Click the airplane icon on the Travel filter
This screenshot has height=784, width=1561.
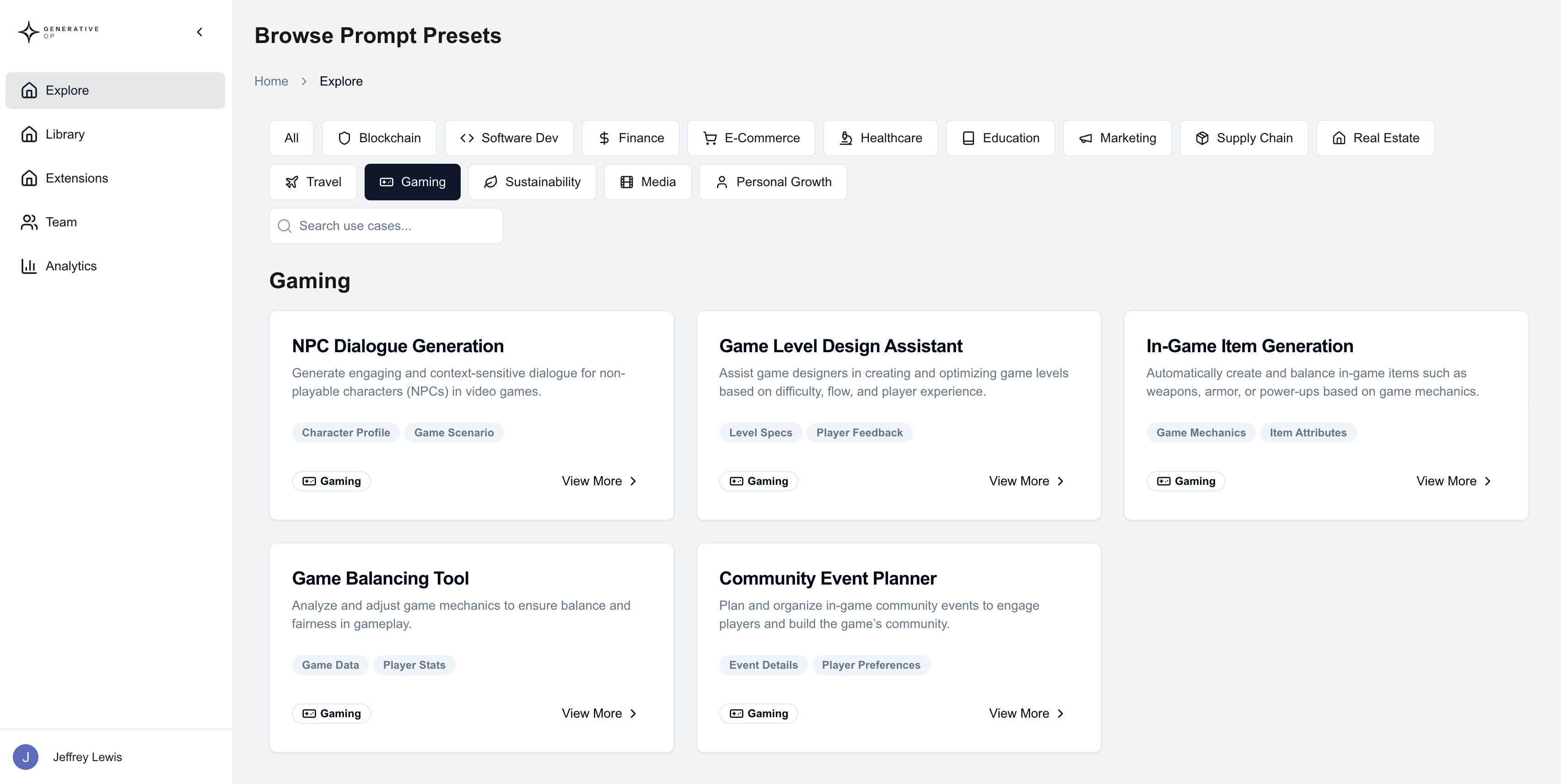pos(291,182)
